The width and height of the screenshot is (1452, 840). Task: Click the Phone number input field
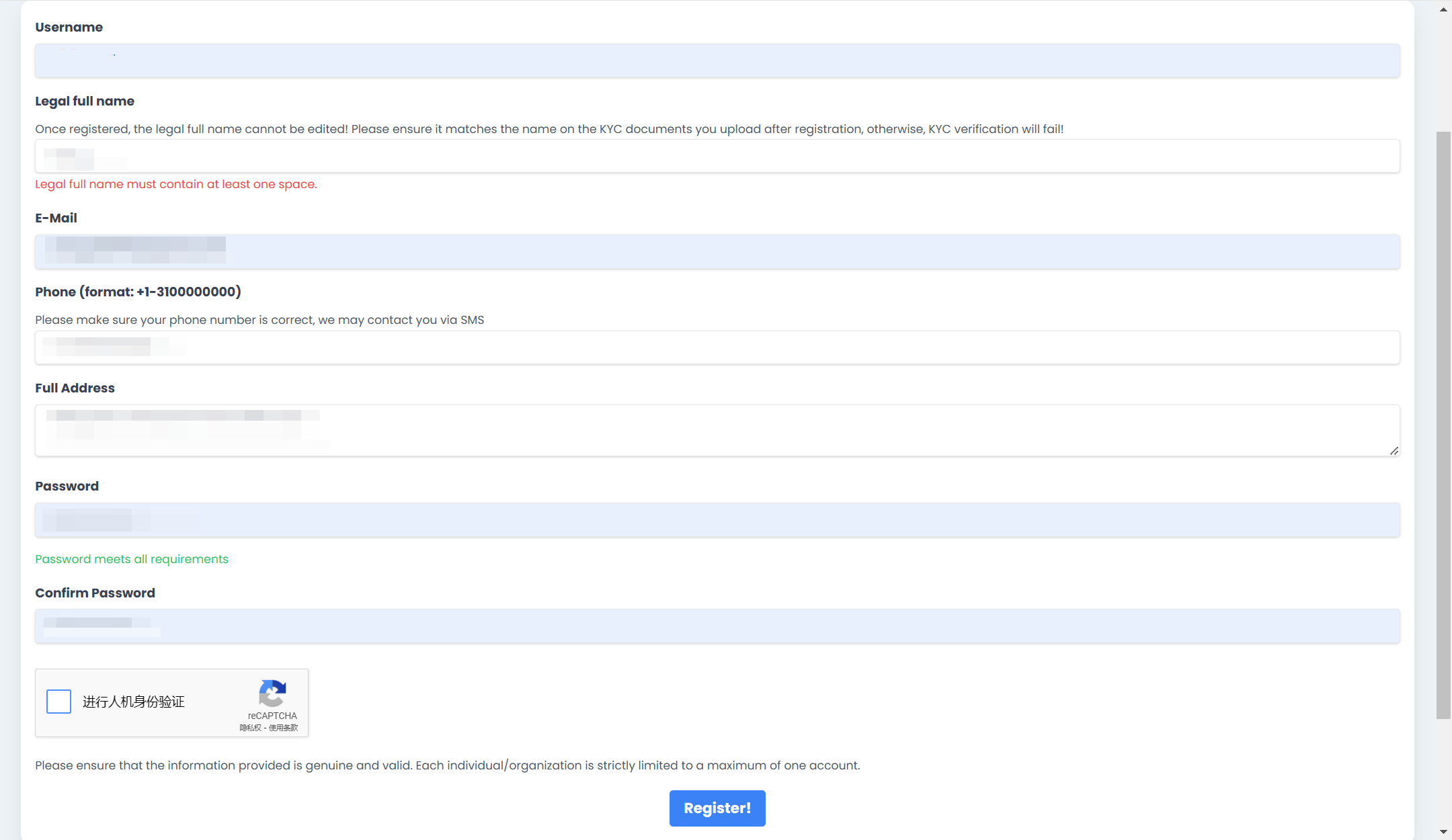[717, 347]
